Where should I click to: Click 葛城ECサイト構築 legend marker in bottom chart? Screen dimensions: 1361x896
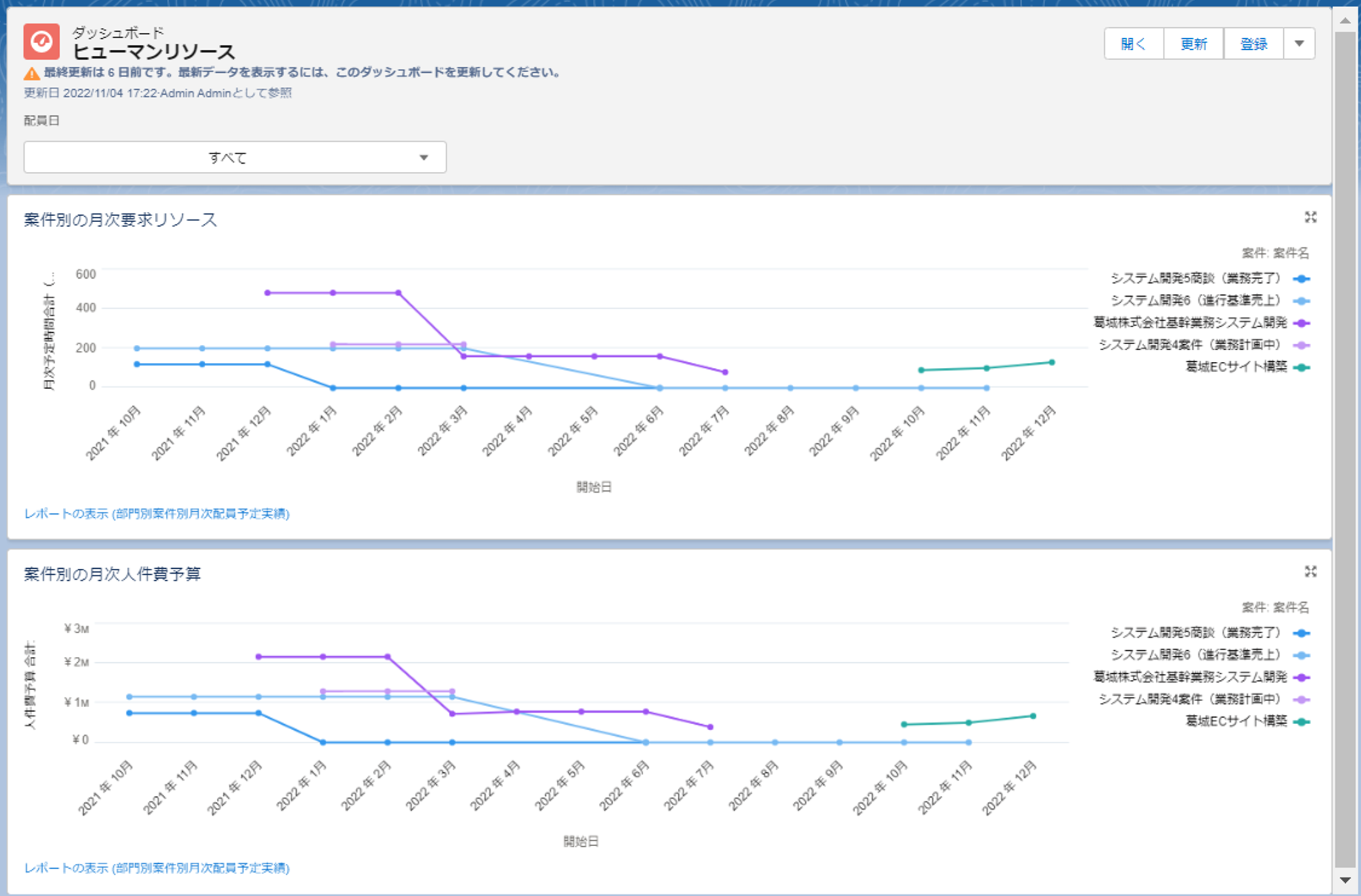(x=1301, y=722)
